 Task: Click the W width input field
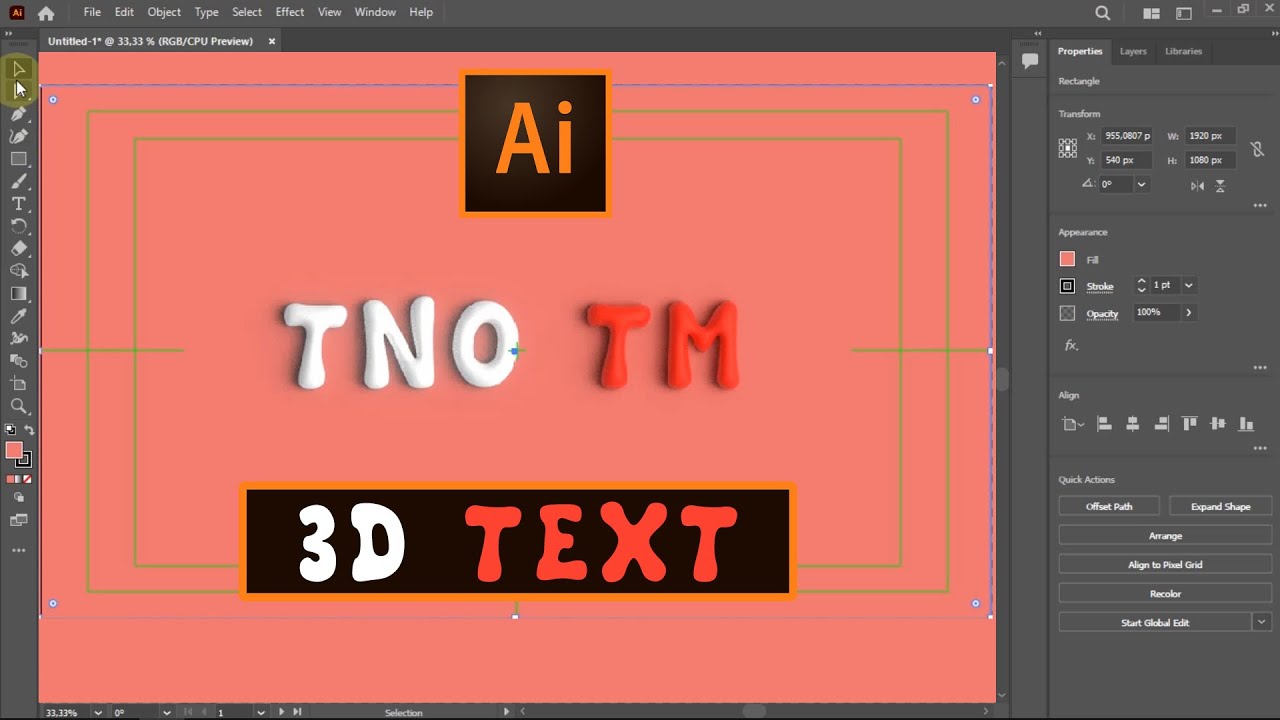tap(1210, 135)
